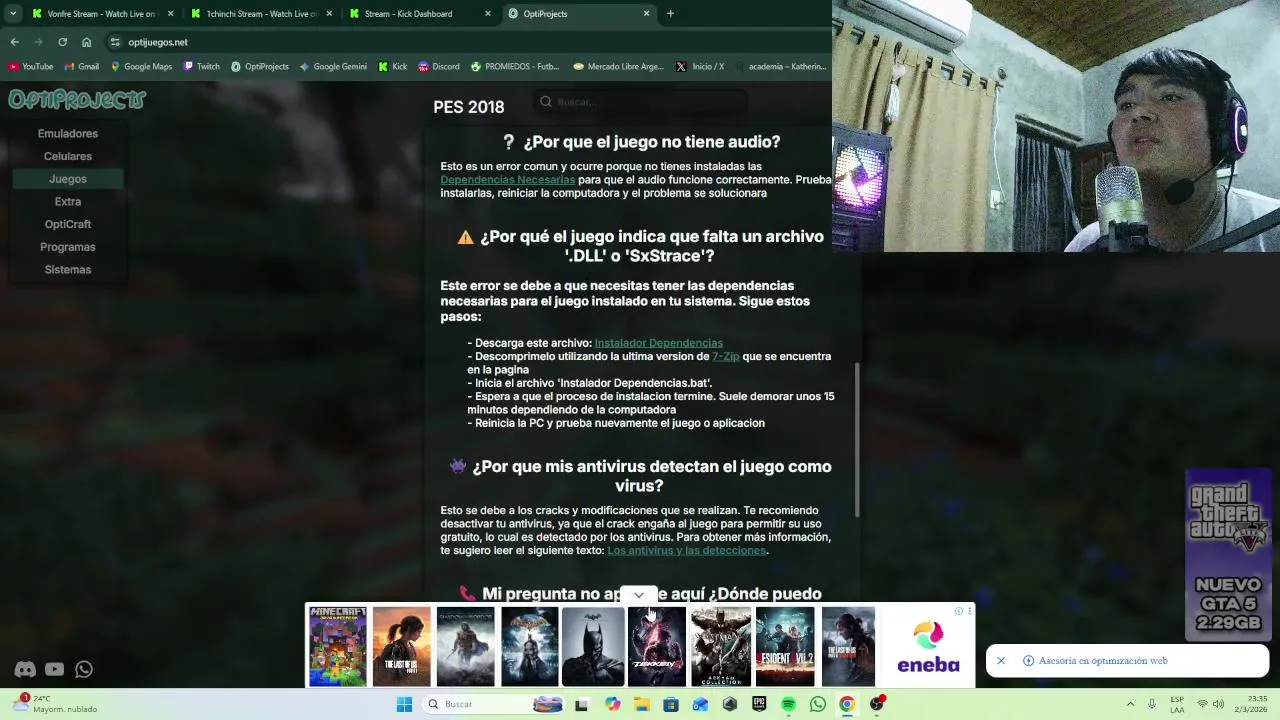Open Copilot from the taskbar
The height and width of the screenshot is (720, 1280).
coord(612,704)
